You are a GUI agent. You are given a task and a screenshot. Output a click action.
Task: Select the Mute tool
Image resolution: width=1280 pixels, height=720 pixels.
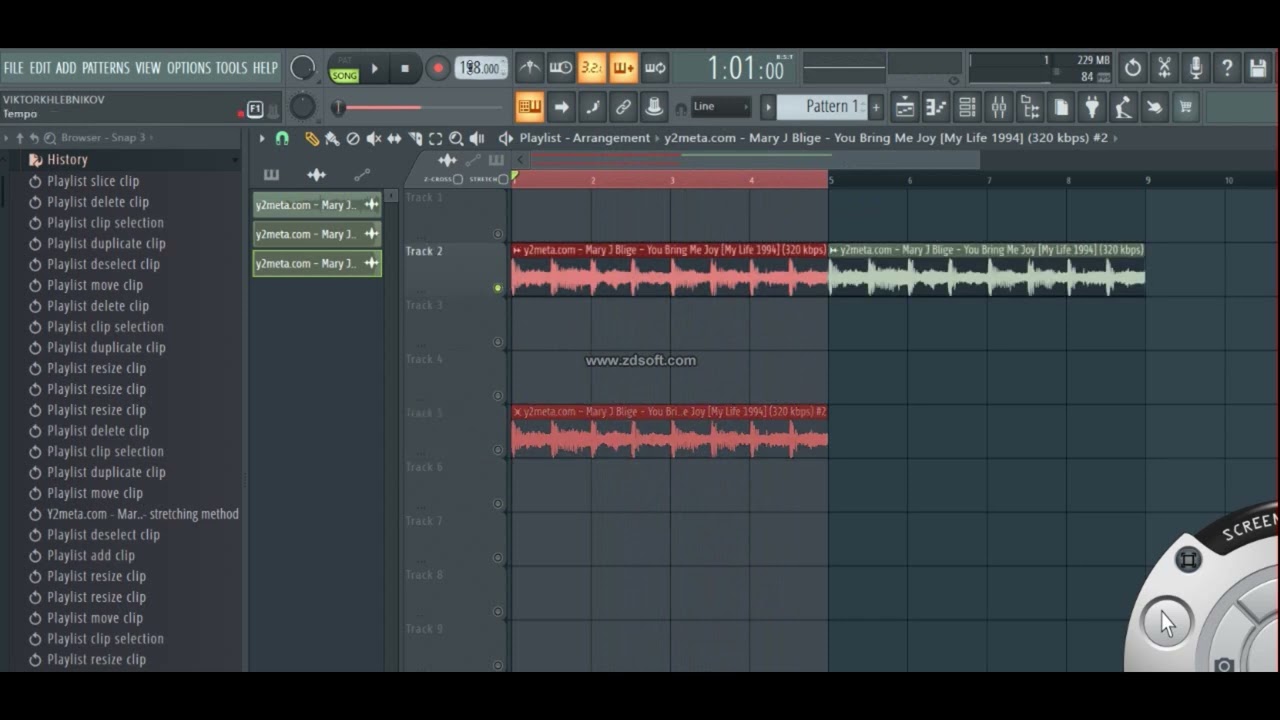[x=374, y=138]
